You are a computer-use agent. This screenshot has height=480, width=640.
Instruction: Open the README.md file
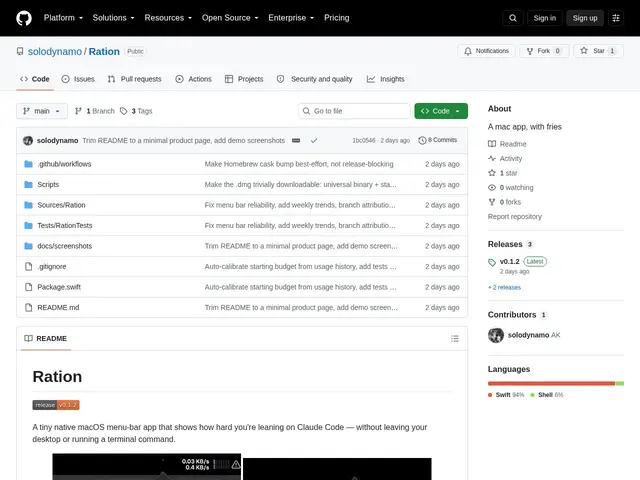click(x=58, y=307)
